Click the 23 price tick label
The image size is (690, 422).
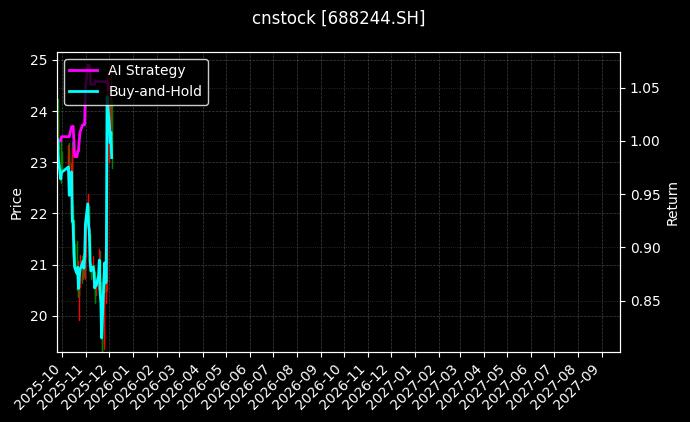coord(39,163)
